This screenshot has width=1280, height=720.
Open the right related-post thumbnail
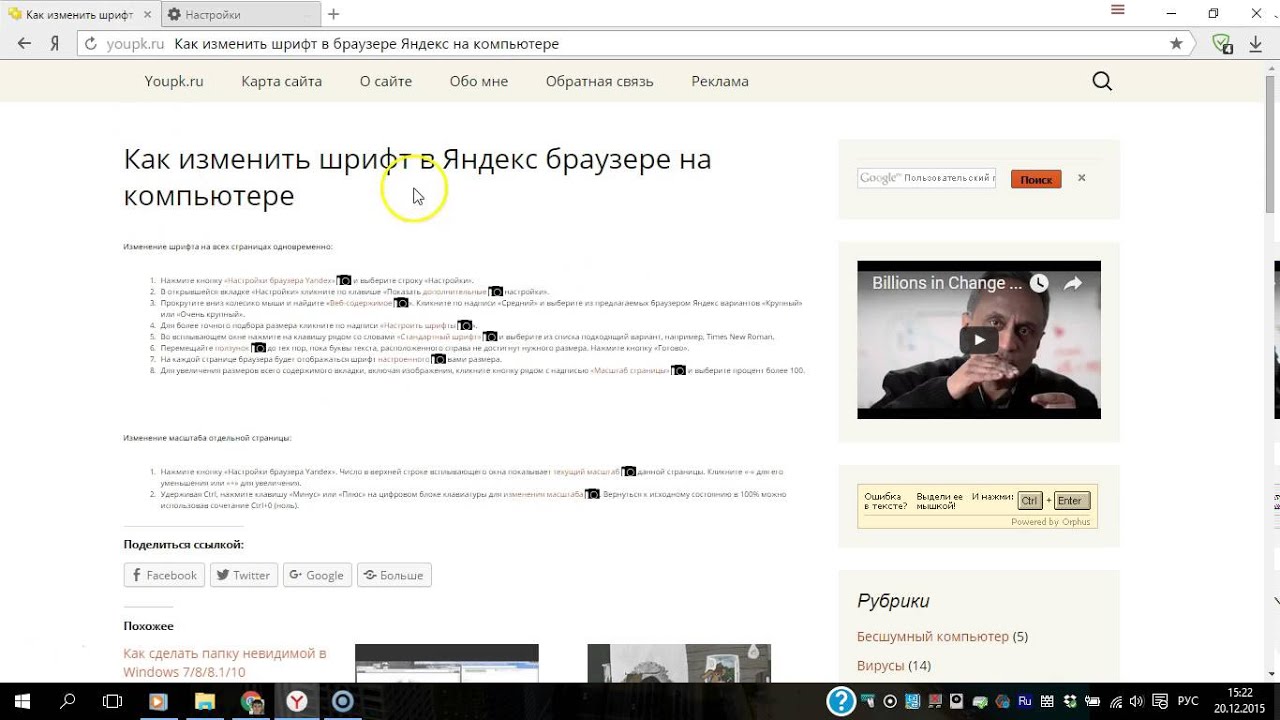click(679, 663)
